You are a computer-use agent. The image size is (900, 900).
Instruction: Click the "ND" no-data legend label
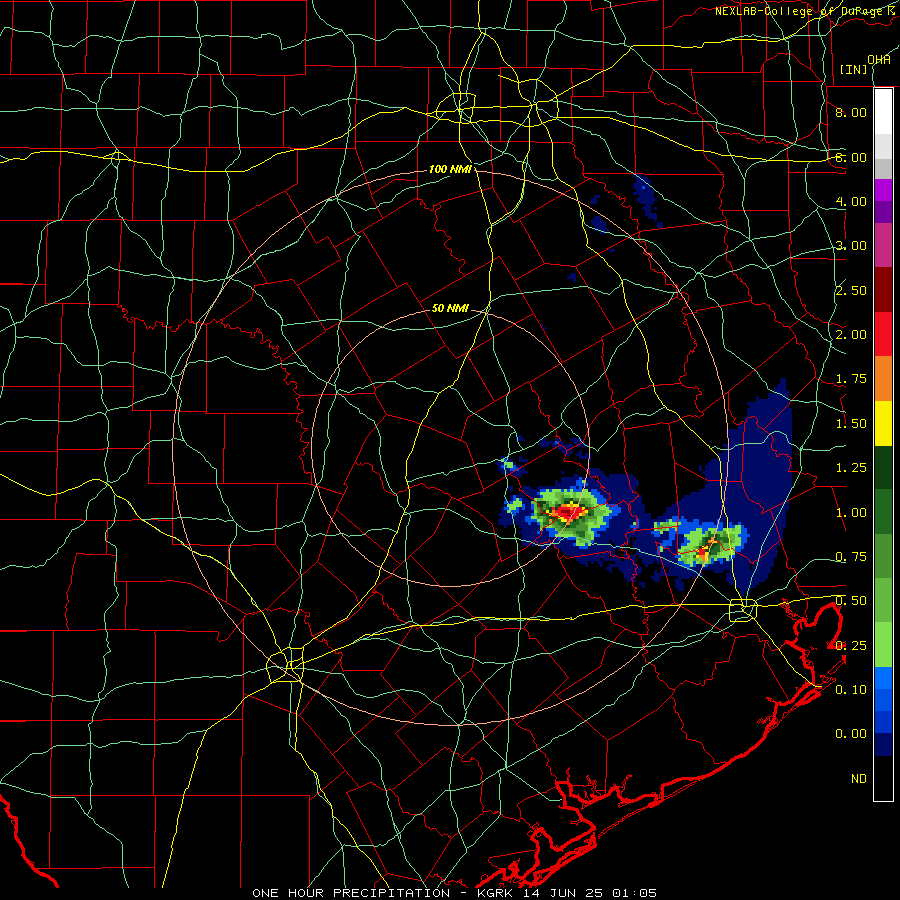(x=859, y=779)
